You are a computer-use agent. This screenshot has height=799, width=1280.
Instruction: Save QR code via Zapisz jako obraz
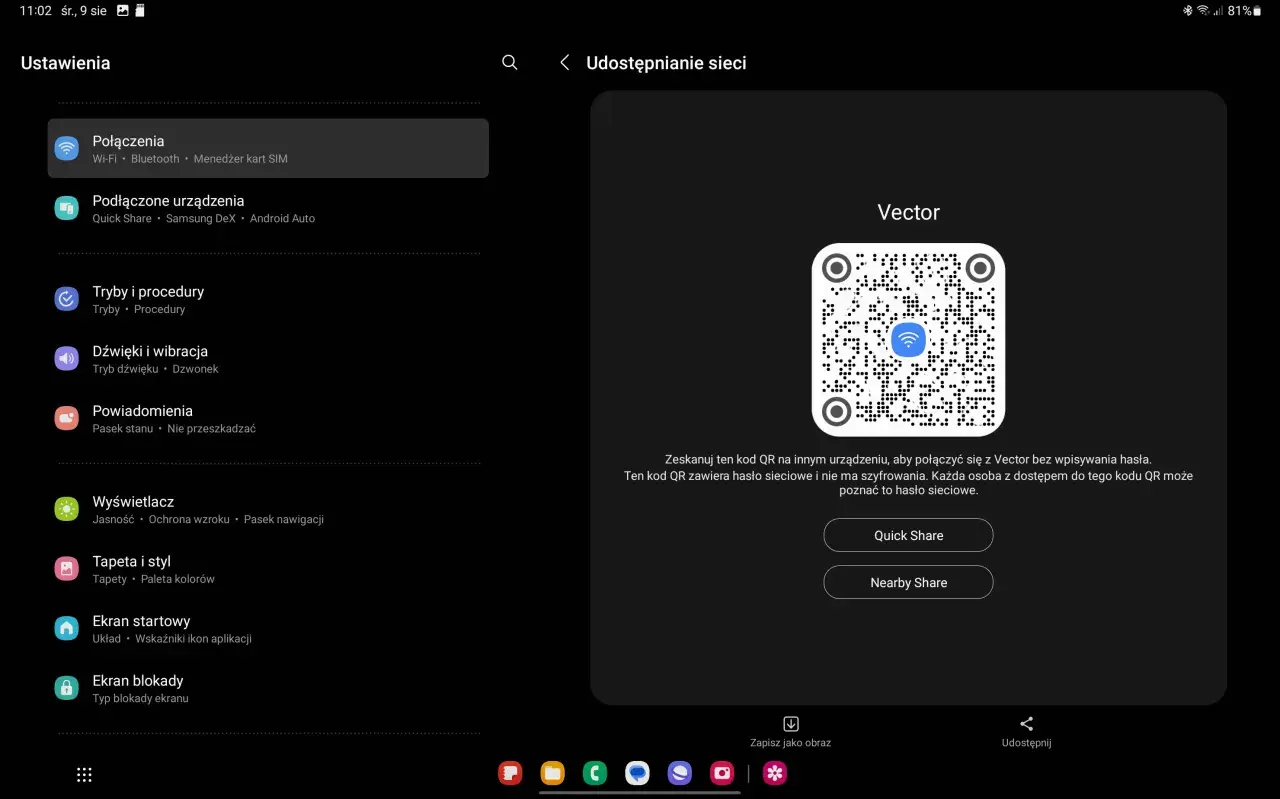click(x=790, y=732)
